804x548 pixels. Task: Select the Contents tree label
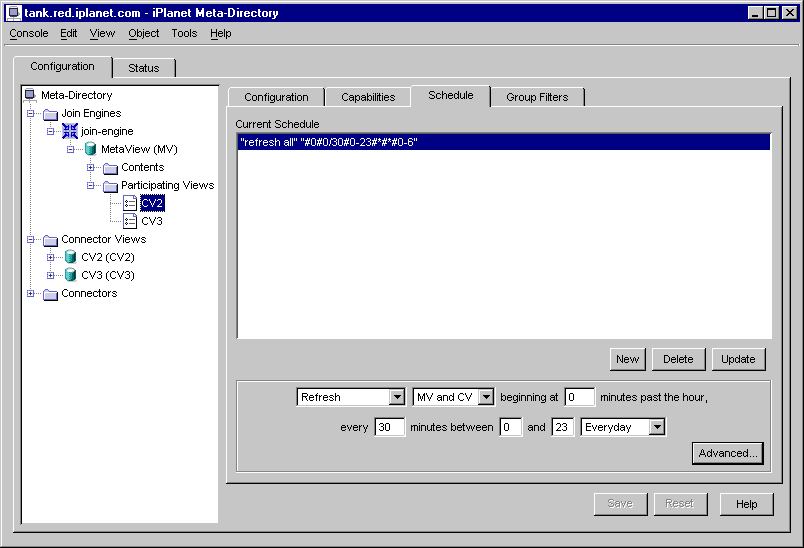coord(143,167)
